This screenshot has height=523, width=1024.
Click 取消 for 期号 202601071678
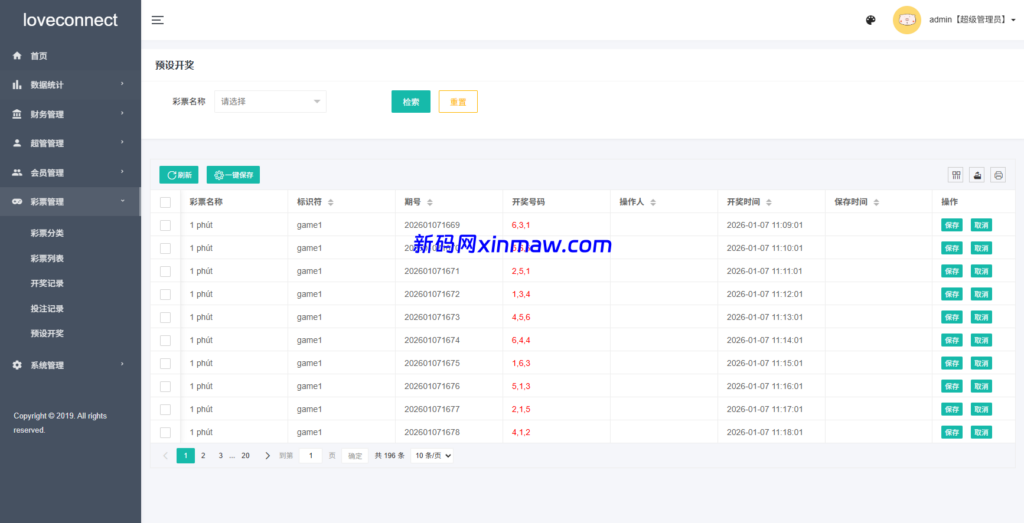click(981, 432)
